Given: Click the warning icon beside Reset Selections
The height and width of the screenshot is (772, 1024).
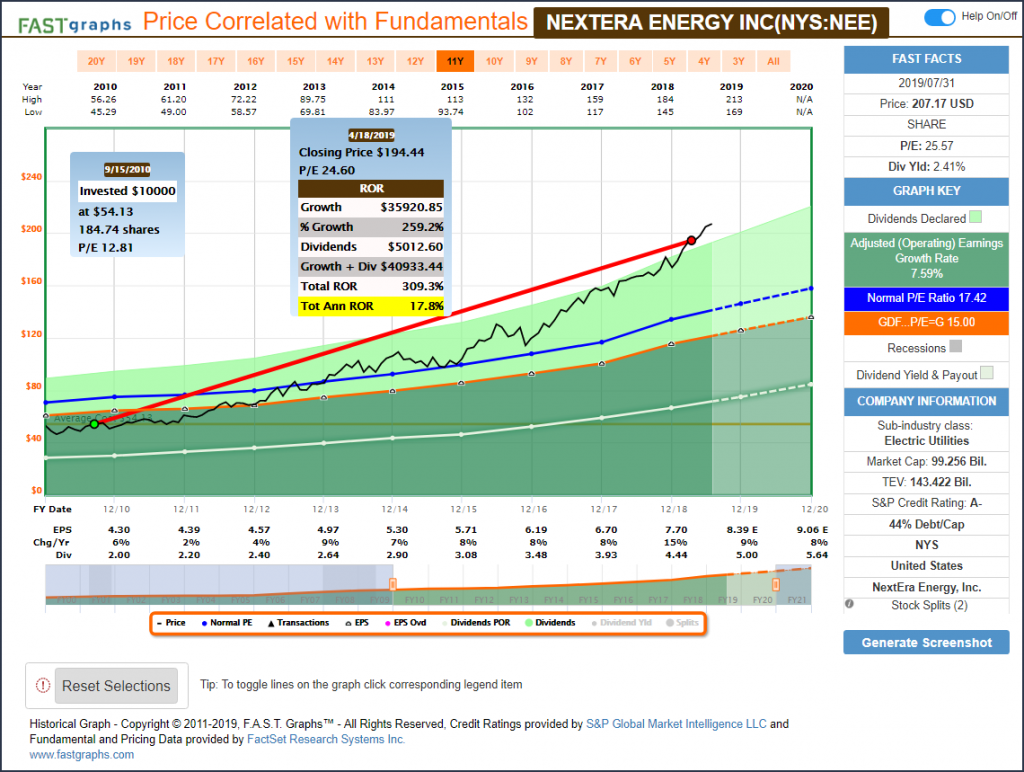Looking at the screenshot, I should coord(42,686).
